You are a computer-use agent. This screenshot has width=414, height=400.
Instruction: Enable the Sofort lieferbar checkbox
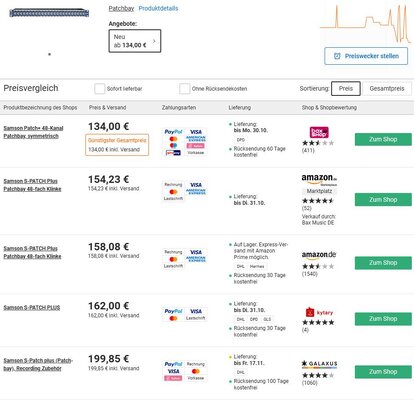[x=99, y=89]
